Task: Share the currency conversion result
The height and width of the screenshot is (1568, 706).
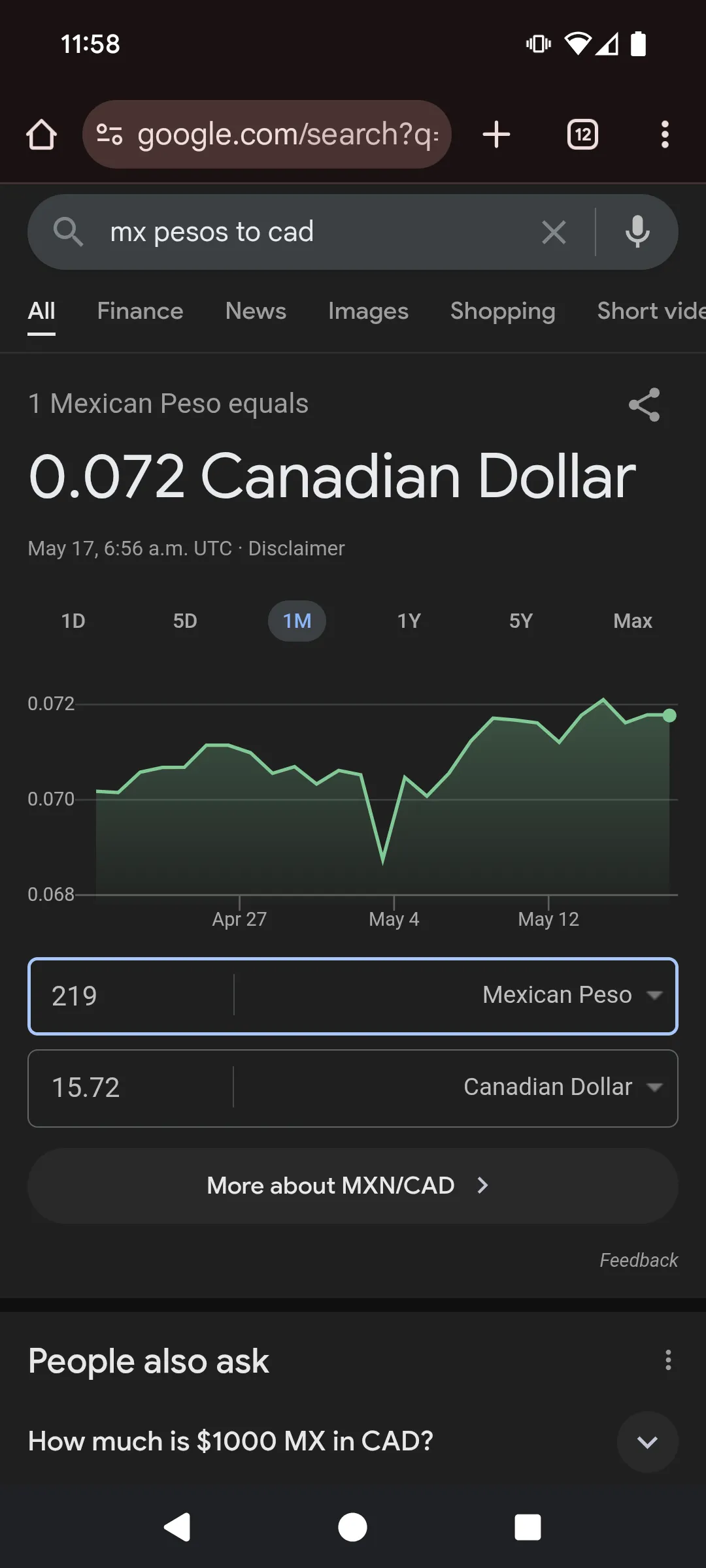Action: pos(644,405)
